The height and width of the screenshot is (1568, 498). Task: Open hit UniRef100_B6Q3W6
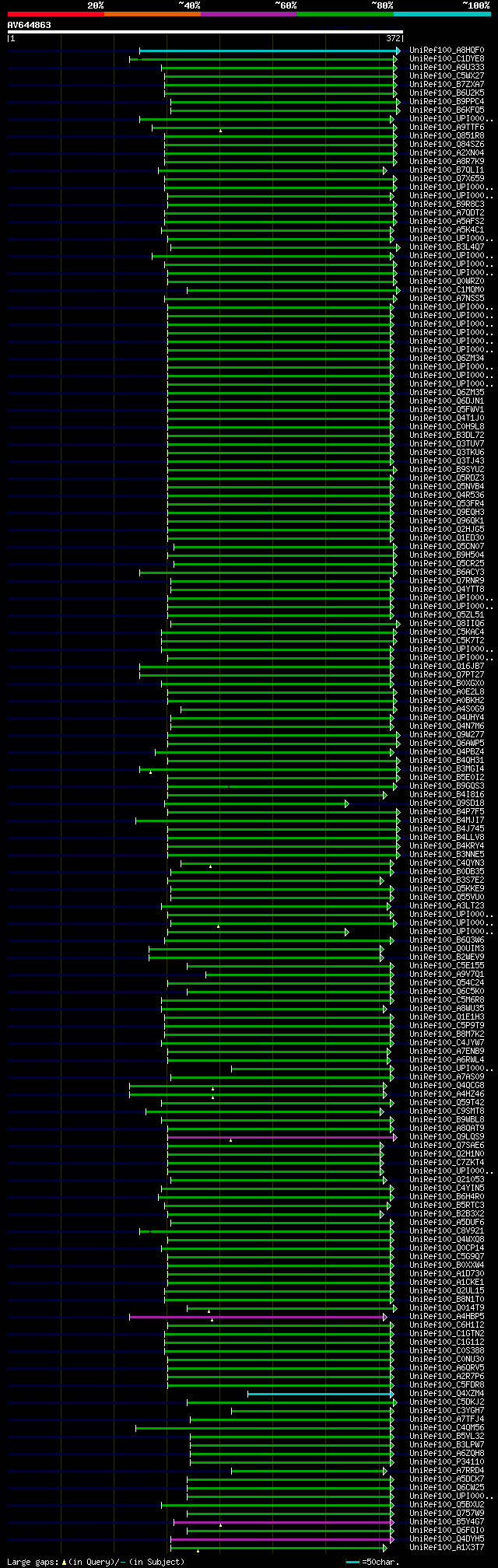pos(447,940)
